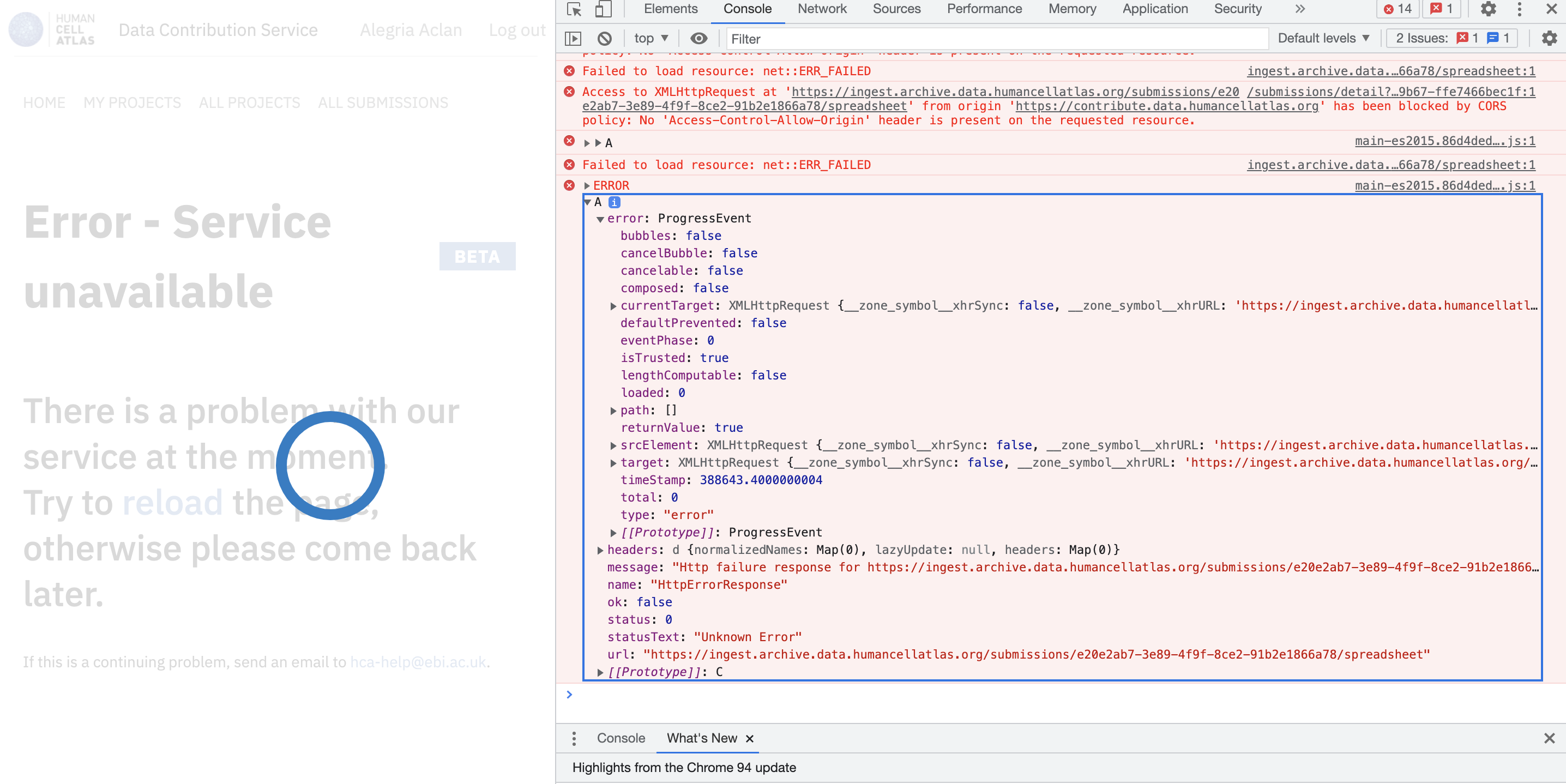Show the console sidebar
1566x784 pixels.
point(572,38)
